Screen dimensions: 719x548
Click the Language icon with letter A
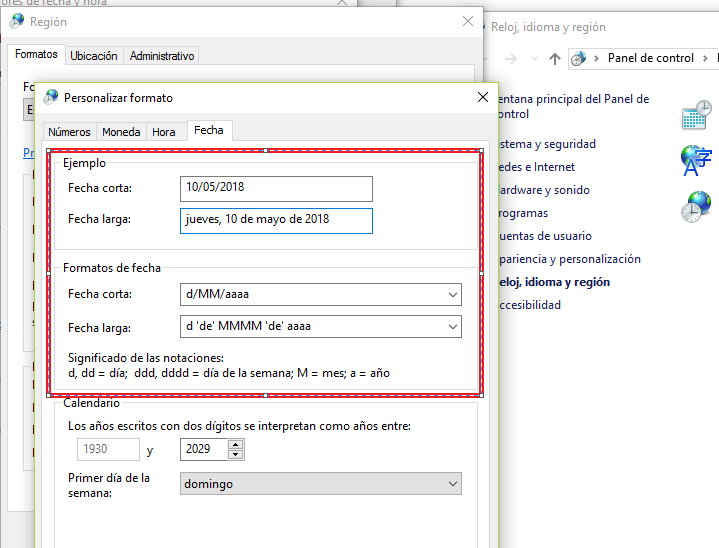(696, 160)
